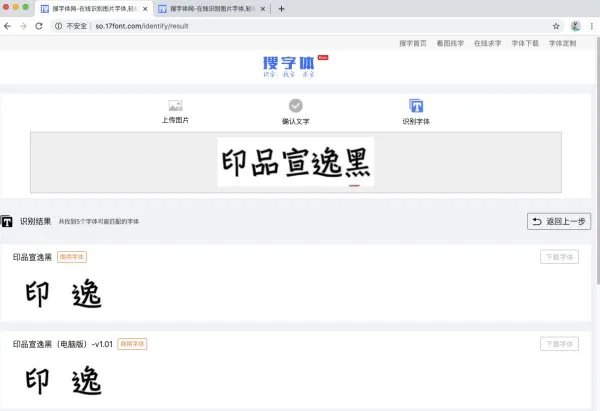Click the 上传图片 step image icon
The width and height of the screenshot is (600, 411).
click(x=175, y=105)
